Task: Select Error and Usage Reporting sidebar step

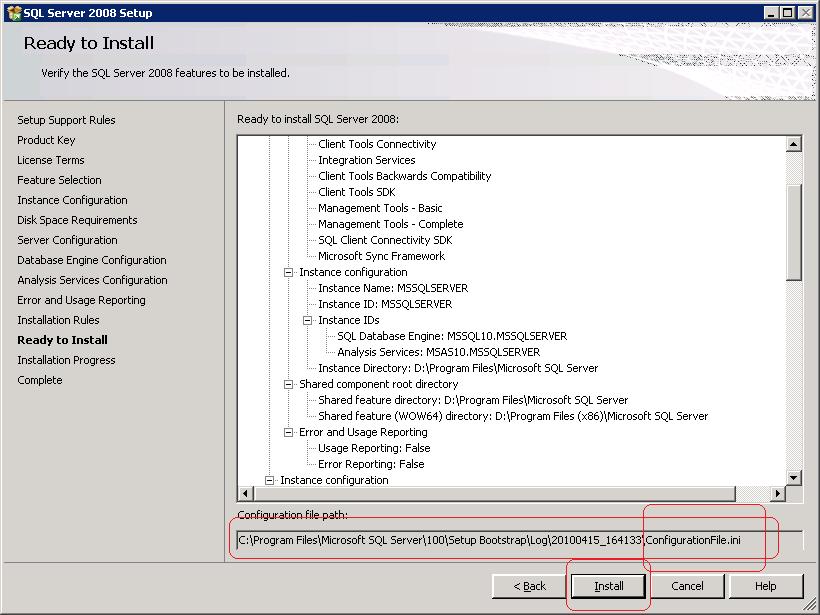Action: 81,300
